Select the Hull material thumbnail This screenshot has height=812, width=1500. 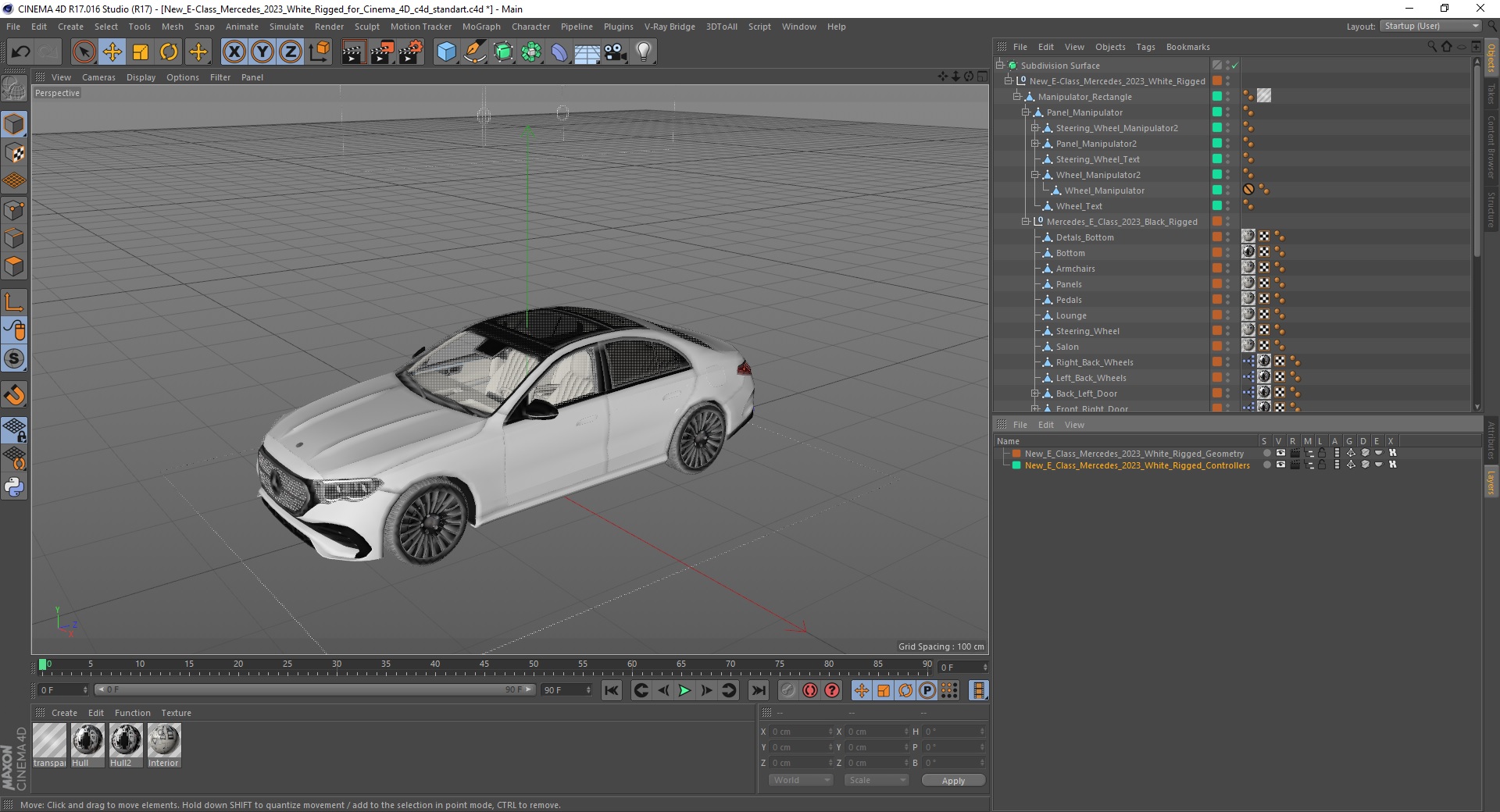pos(87,740)
